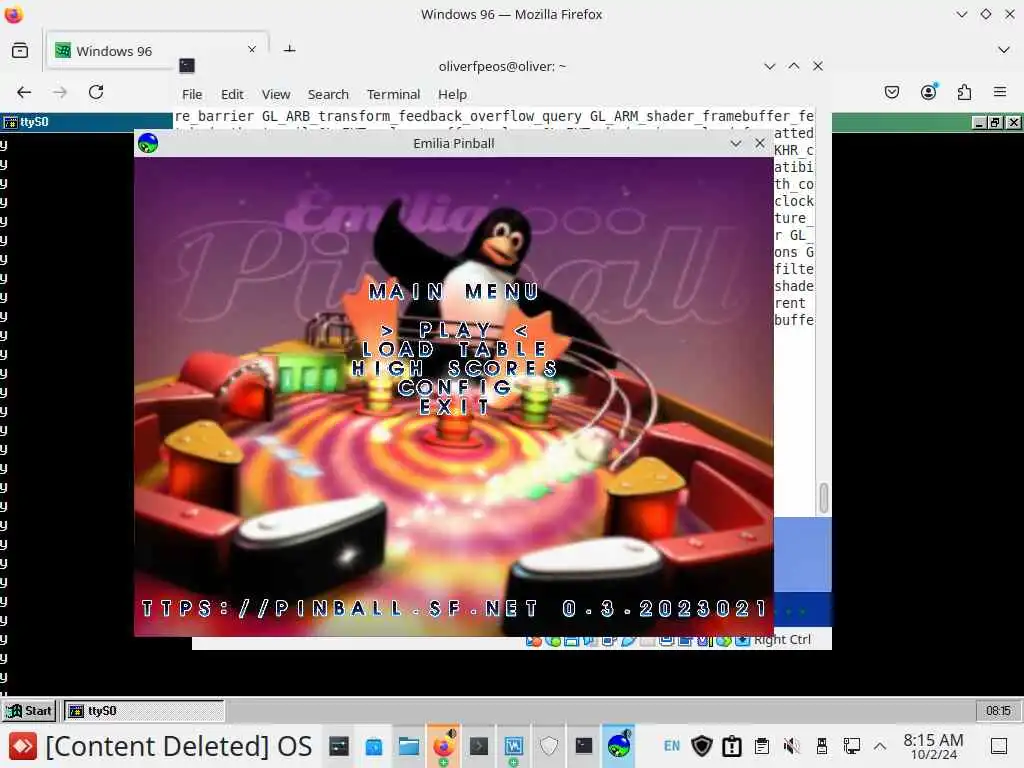Minimize the ttyS0 window in Windows 96
This screenshot has width=1024, height=768.
tap(979, 122)
